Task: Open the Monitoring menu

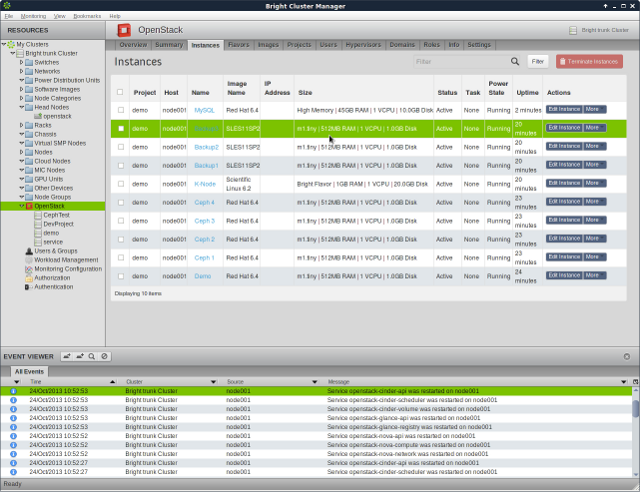Action: tap(33, 16)
